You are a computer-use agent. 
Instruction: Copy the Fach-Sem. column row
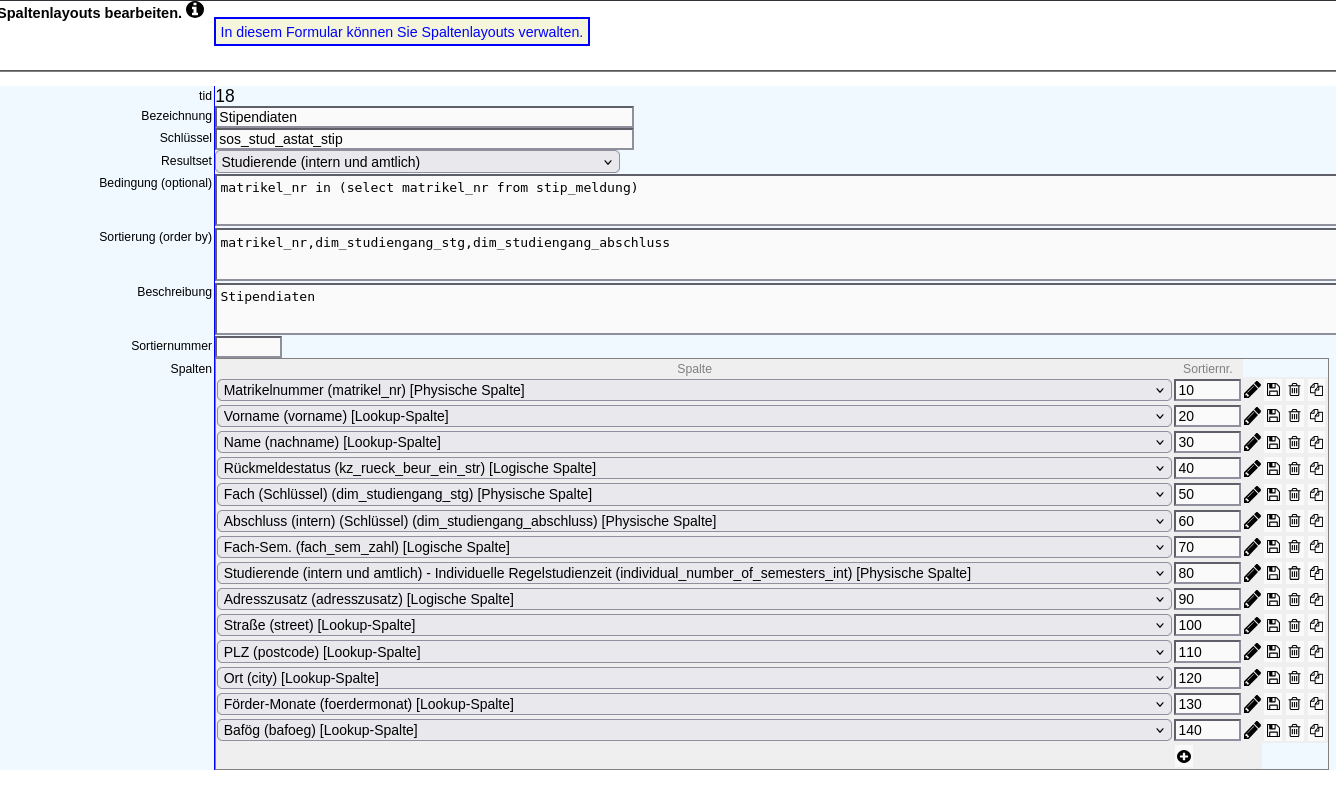point(1316,547)
